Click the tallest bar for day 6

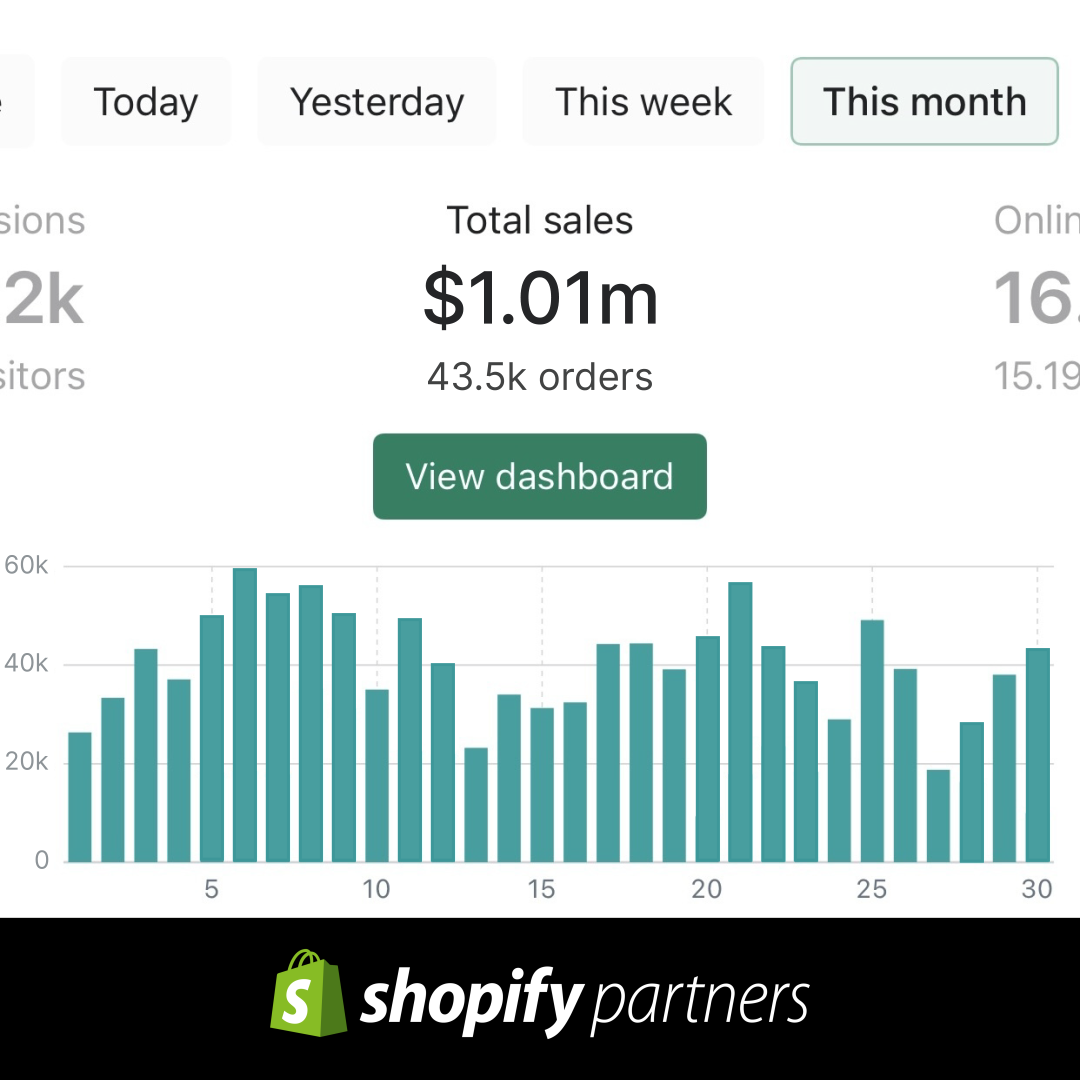(x=245, y=715)
